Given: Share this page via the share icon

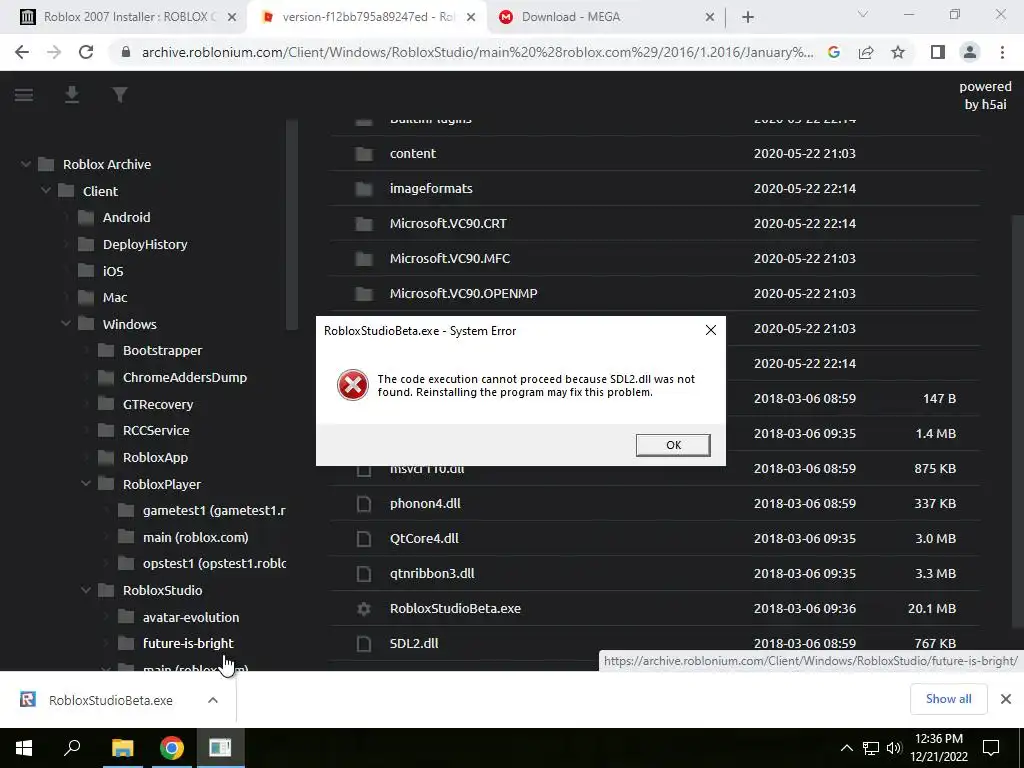Looking at the screenshot, I should tap(866, 52).
